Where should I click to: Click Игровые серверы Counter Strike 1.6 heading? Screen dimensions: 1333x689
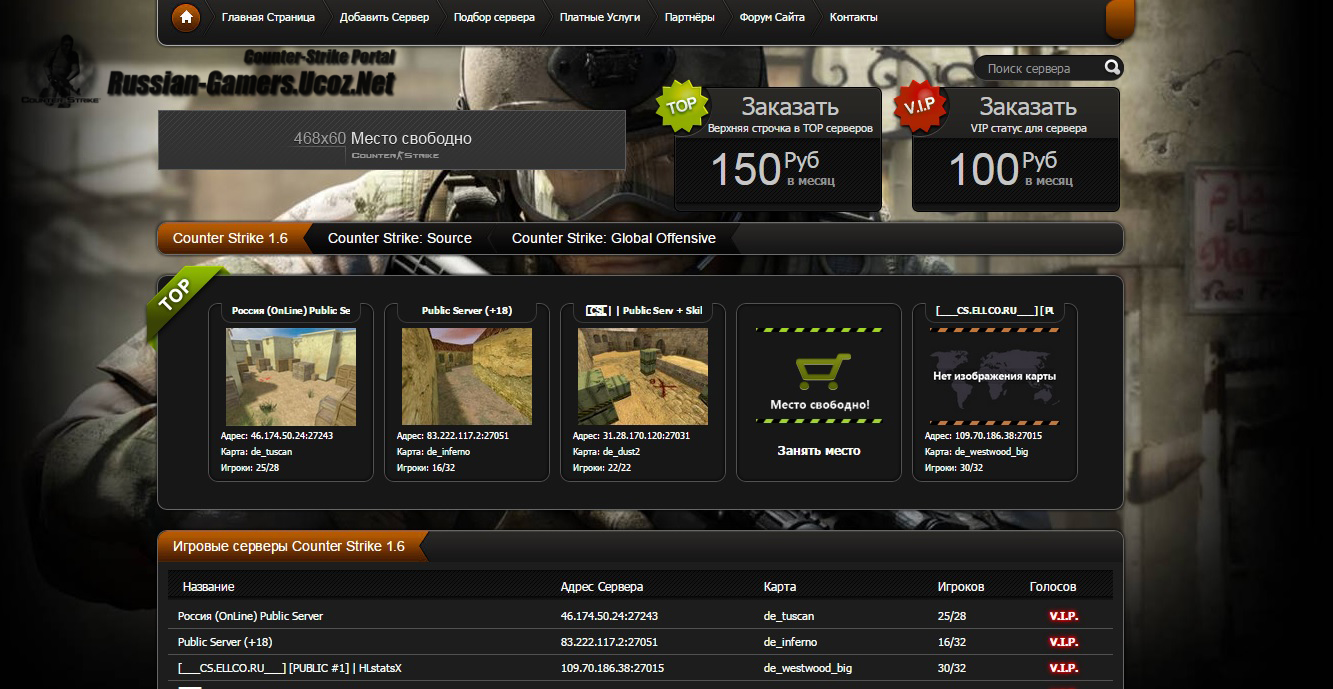pyautogui.click(x=288, y=546)
